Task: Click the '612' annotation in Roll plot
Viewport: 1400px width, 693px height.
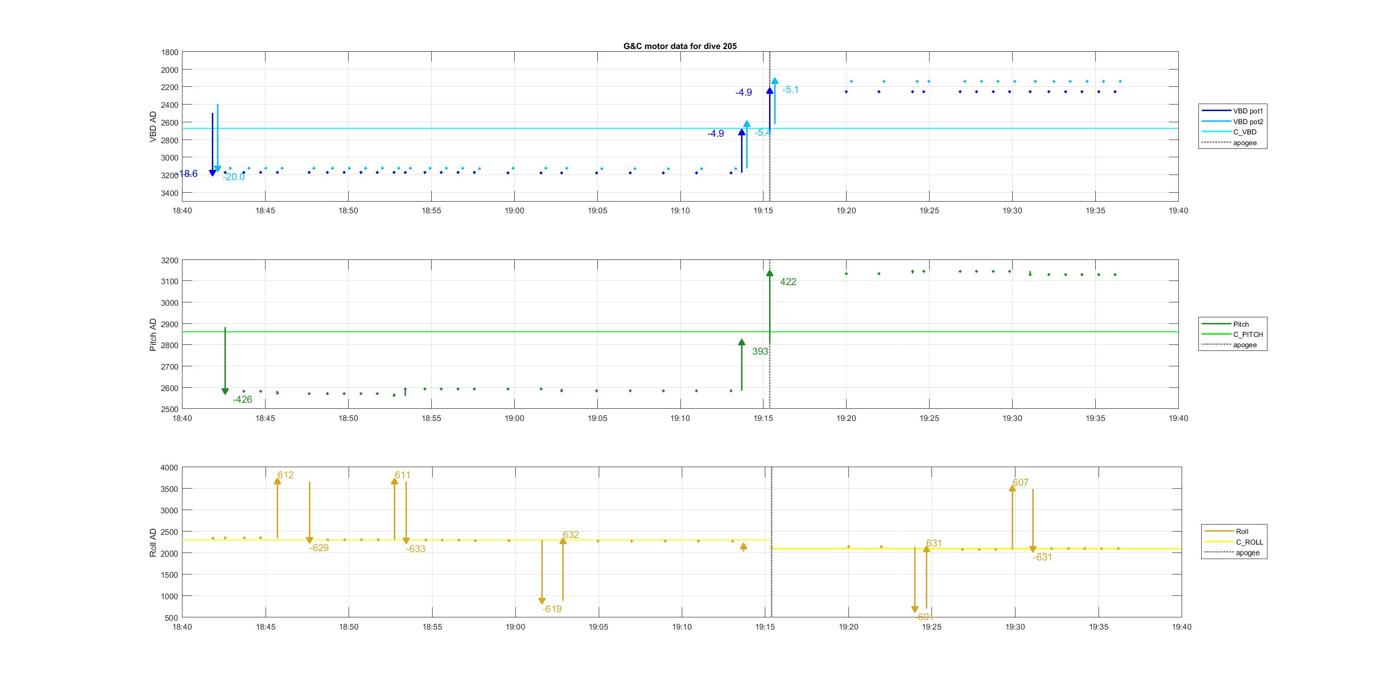Action: 286,475
